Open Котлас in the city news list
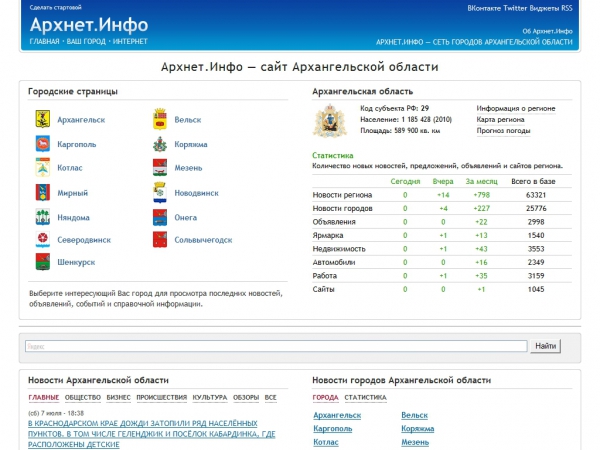Image resolution: width=600 pixels, height=450 pixels. (x=326, y=442)
